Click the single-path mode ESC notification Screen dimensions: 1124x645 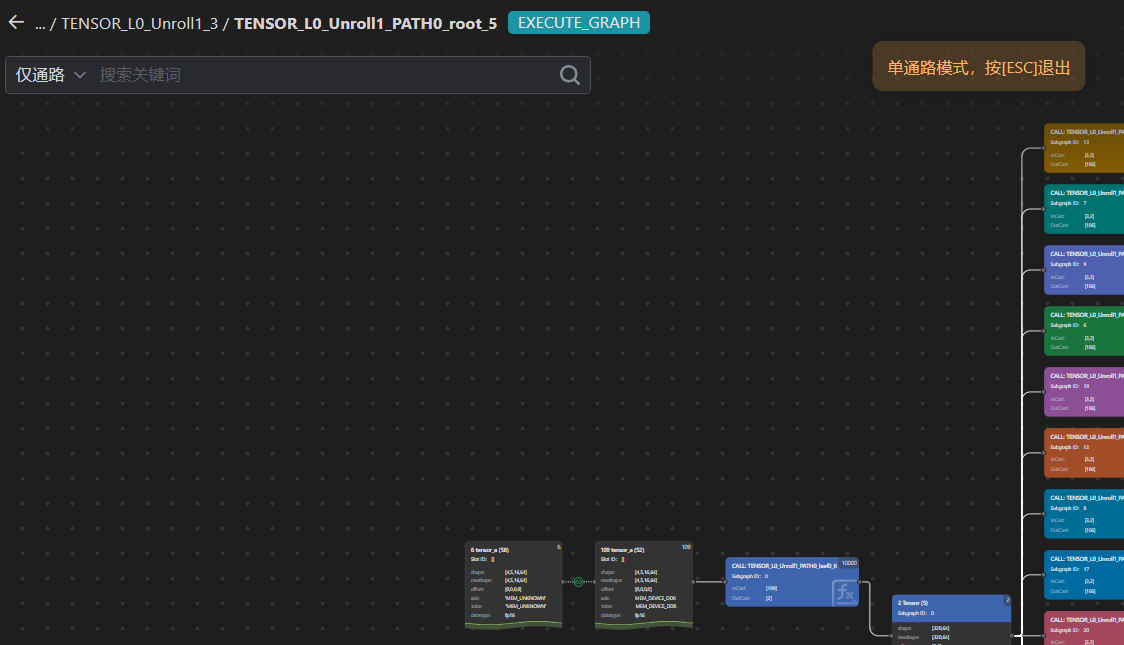tap(978, 67)
